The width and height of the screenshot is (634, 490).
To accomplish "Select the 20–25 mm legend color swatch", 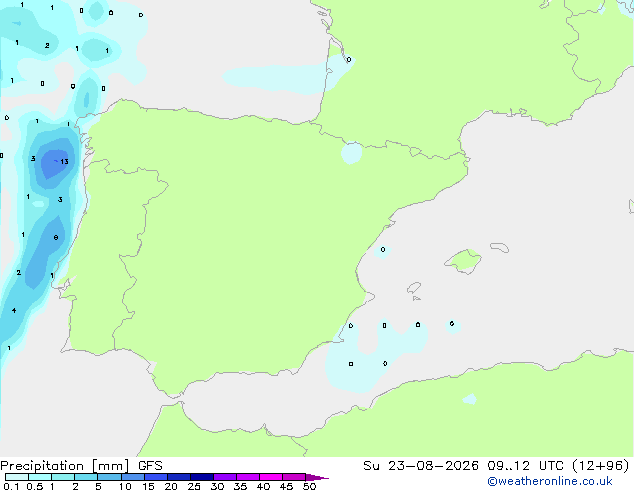I will pyautogui.click(x=178, y=477).
